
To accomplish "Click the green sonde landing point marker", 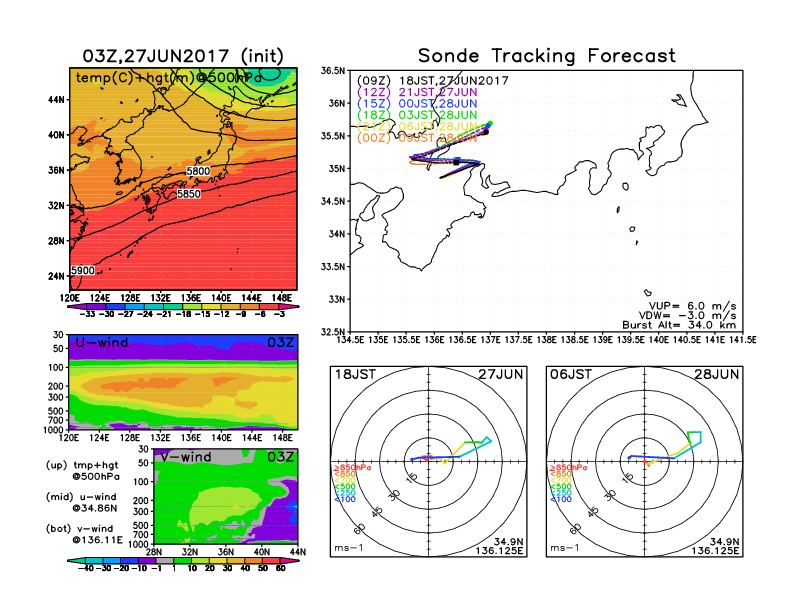I will [x=490, y=124].
